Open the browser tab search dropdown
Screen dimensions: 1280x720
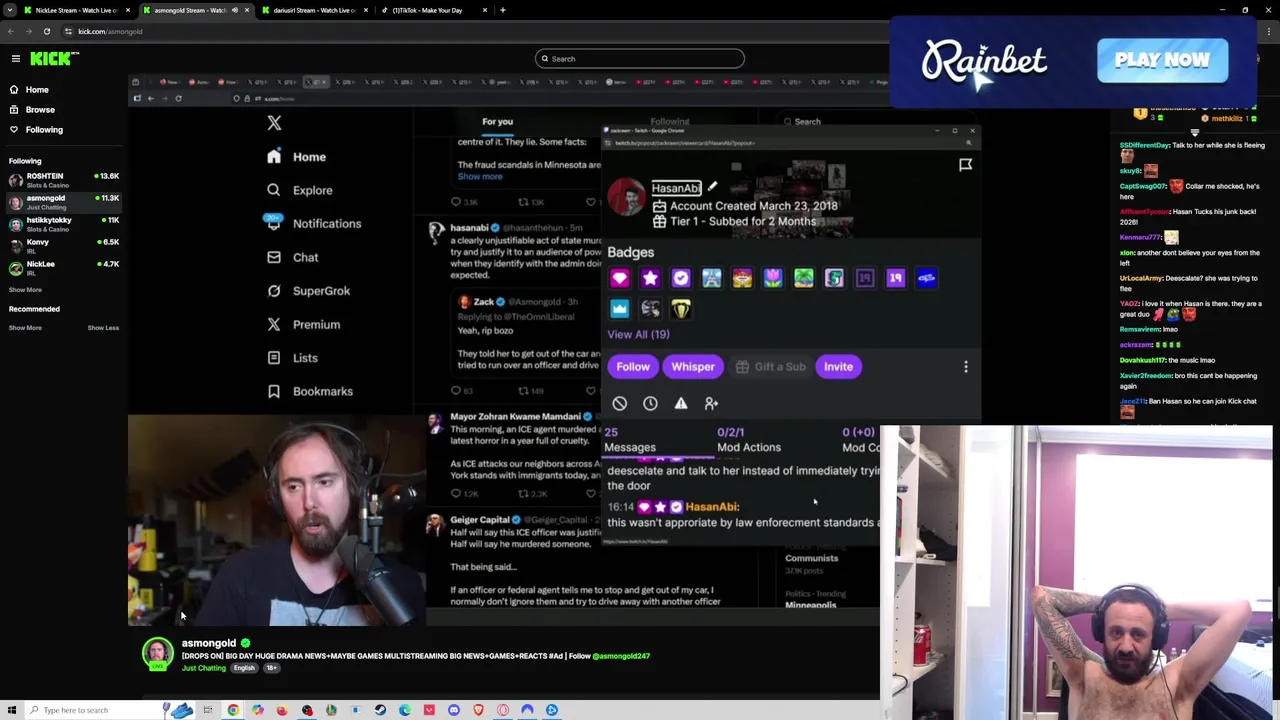(x=11, y=10)
